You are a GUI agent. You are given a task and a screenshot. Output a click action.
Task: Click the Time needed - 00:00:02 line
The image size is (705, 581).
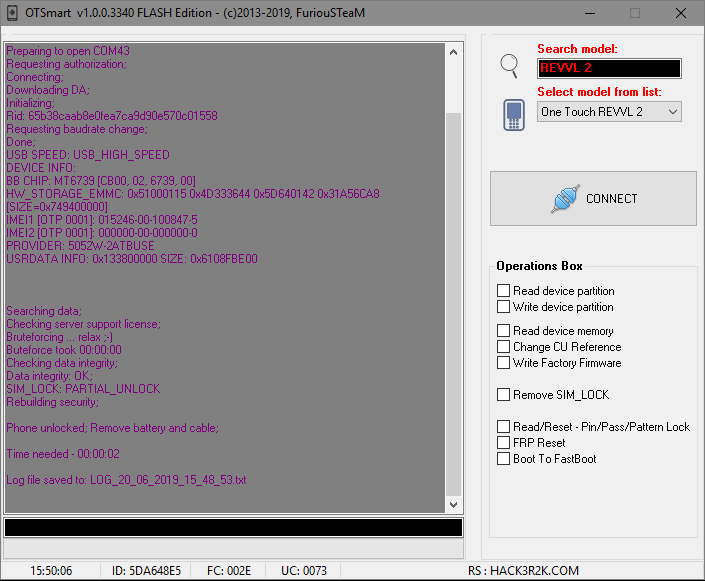[63, 454]
